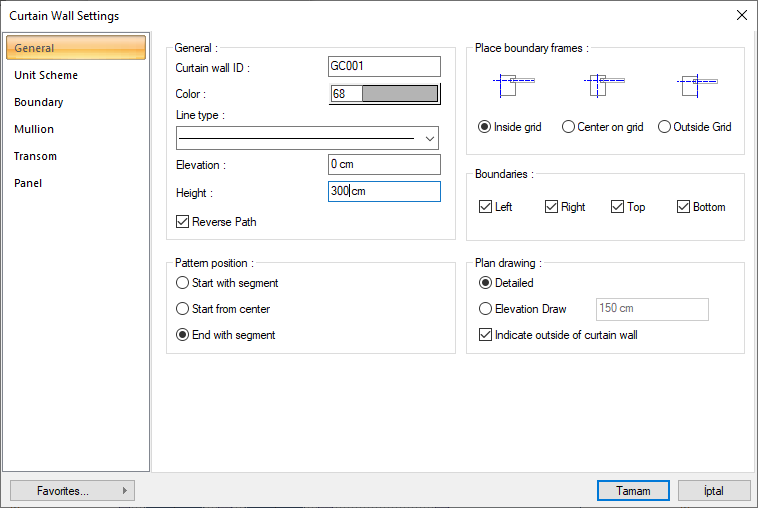The image size is (758, 508).
Task: Go to the Transom section
Action: click(x=35, y=156)
